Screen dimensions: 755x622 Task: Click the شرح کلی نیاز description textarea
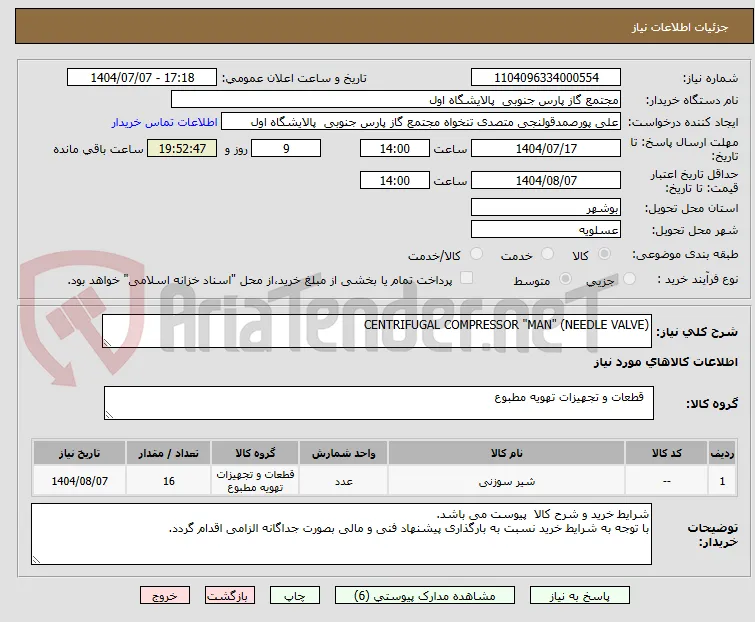(377, 331)
